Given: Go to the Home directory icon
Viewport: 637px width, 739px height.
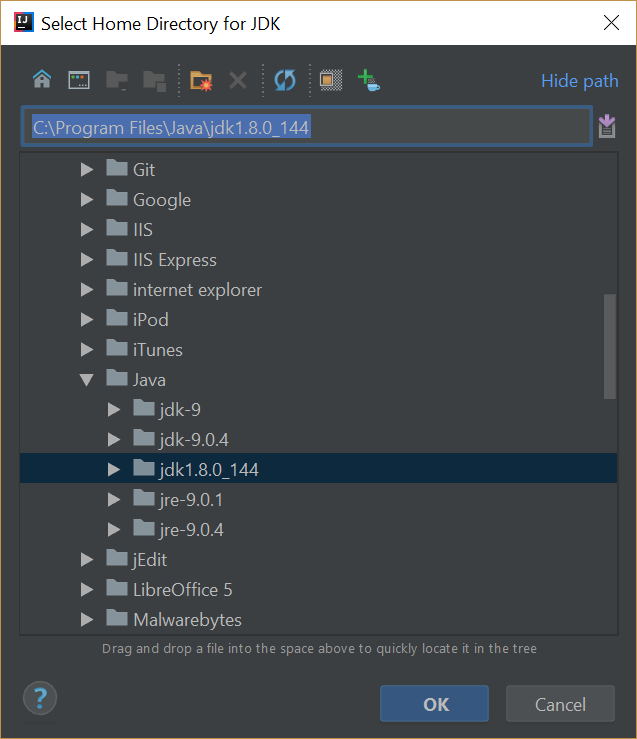Looking at the screenshot, I should pos(42,80).
